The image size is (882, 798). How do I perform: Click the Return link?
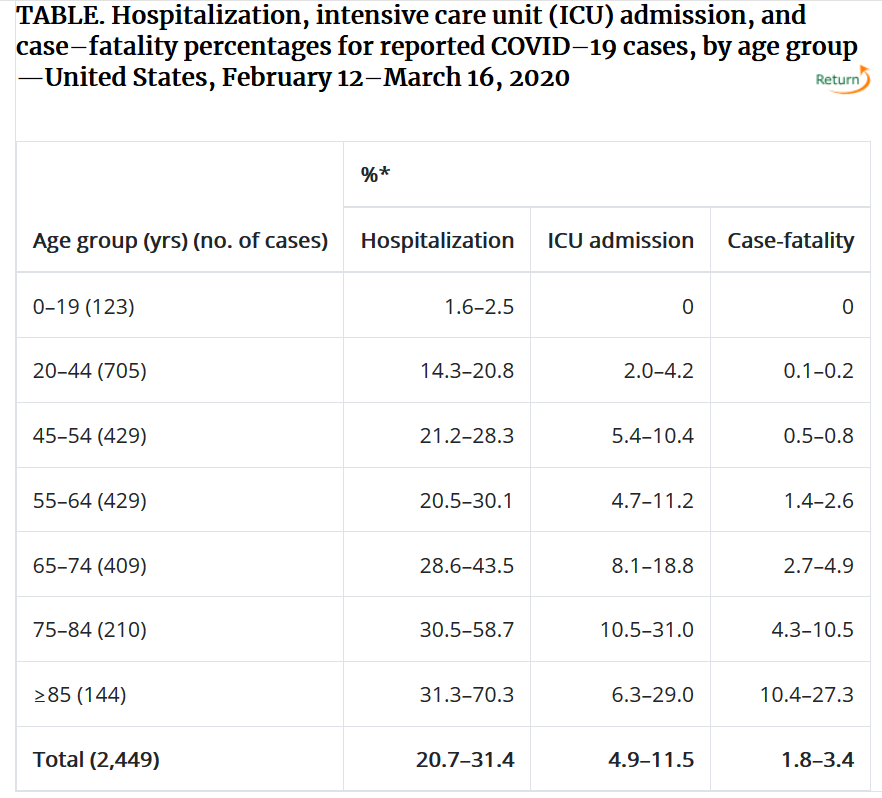pos(838,80)
